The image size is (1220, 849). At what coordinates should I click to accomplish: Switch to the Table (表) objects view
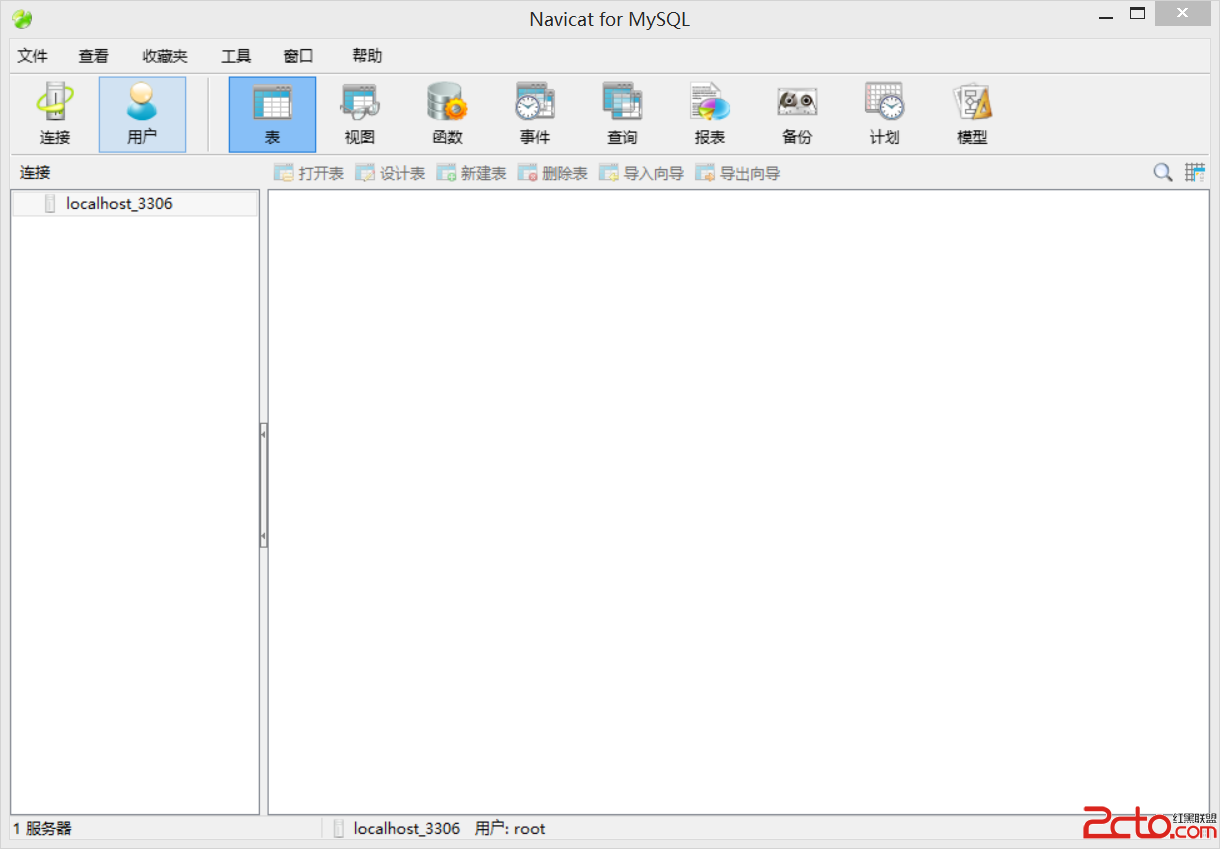point(272,114)
